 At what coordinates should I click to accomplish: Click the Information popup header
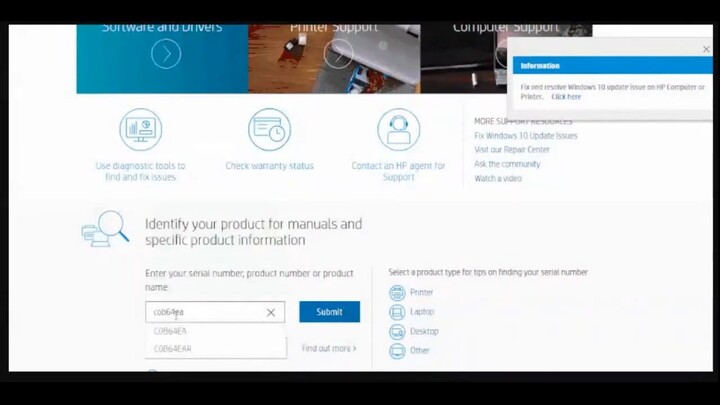pos(613,66)
